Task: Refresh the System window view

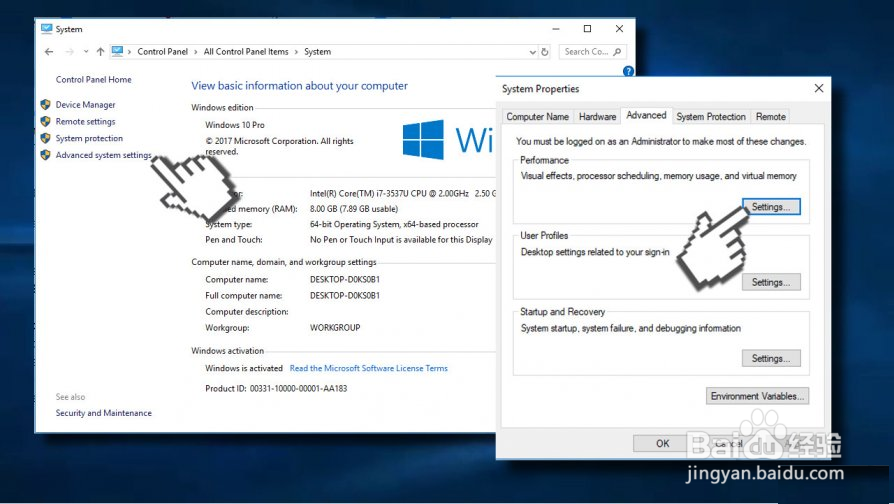Action: click(544, 52)
